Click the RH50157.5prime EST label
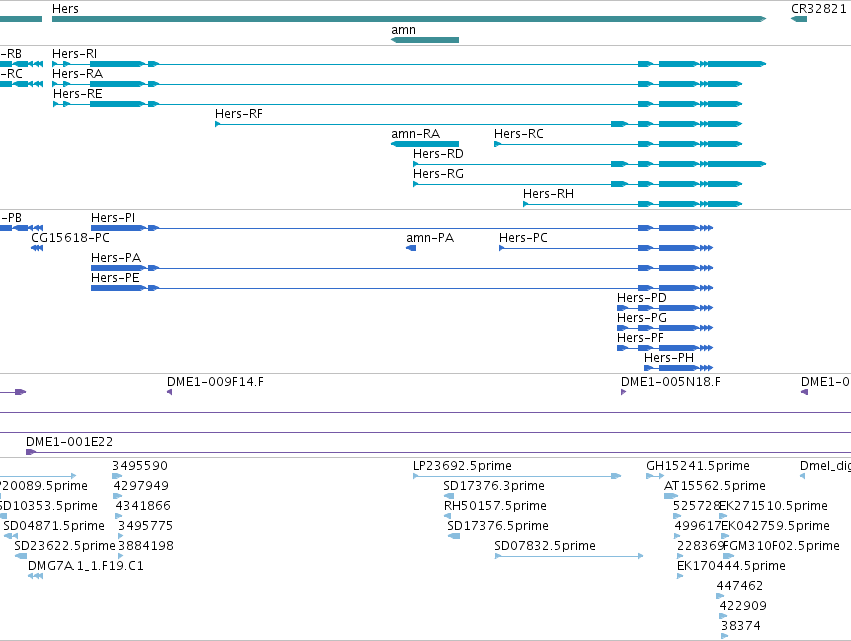The height and width of the screenshot is (641, 851). coord(496,506)
